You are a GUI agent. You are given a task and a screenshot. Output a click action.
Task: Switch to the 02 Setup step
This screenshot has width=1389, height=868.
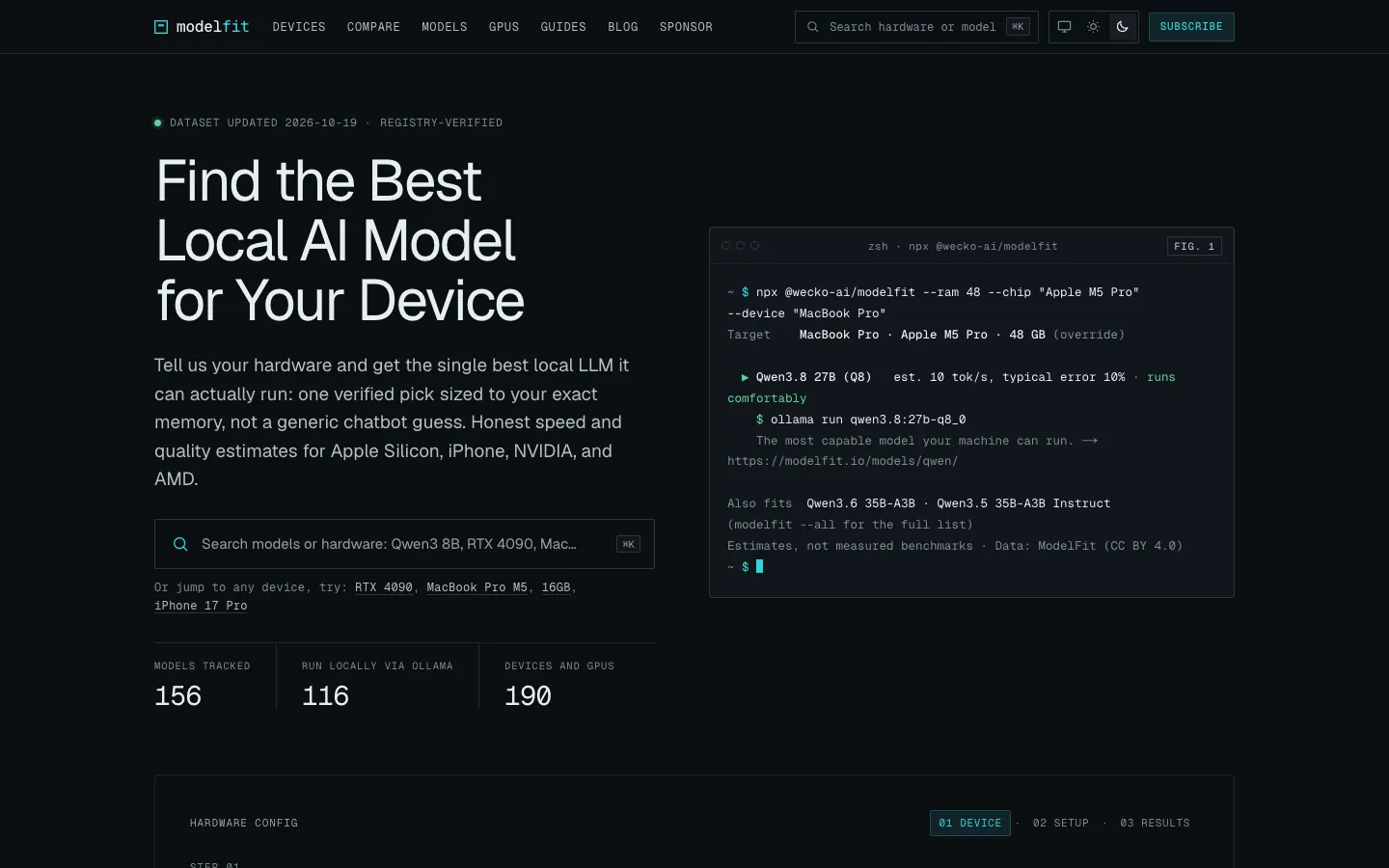pos(1060,823)
